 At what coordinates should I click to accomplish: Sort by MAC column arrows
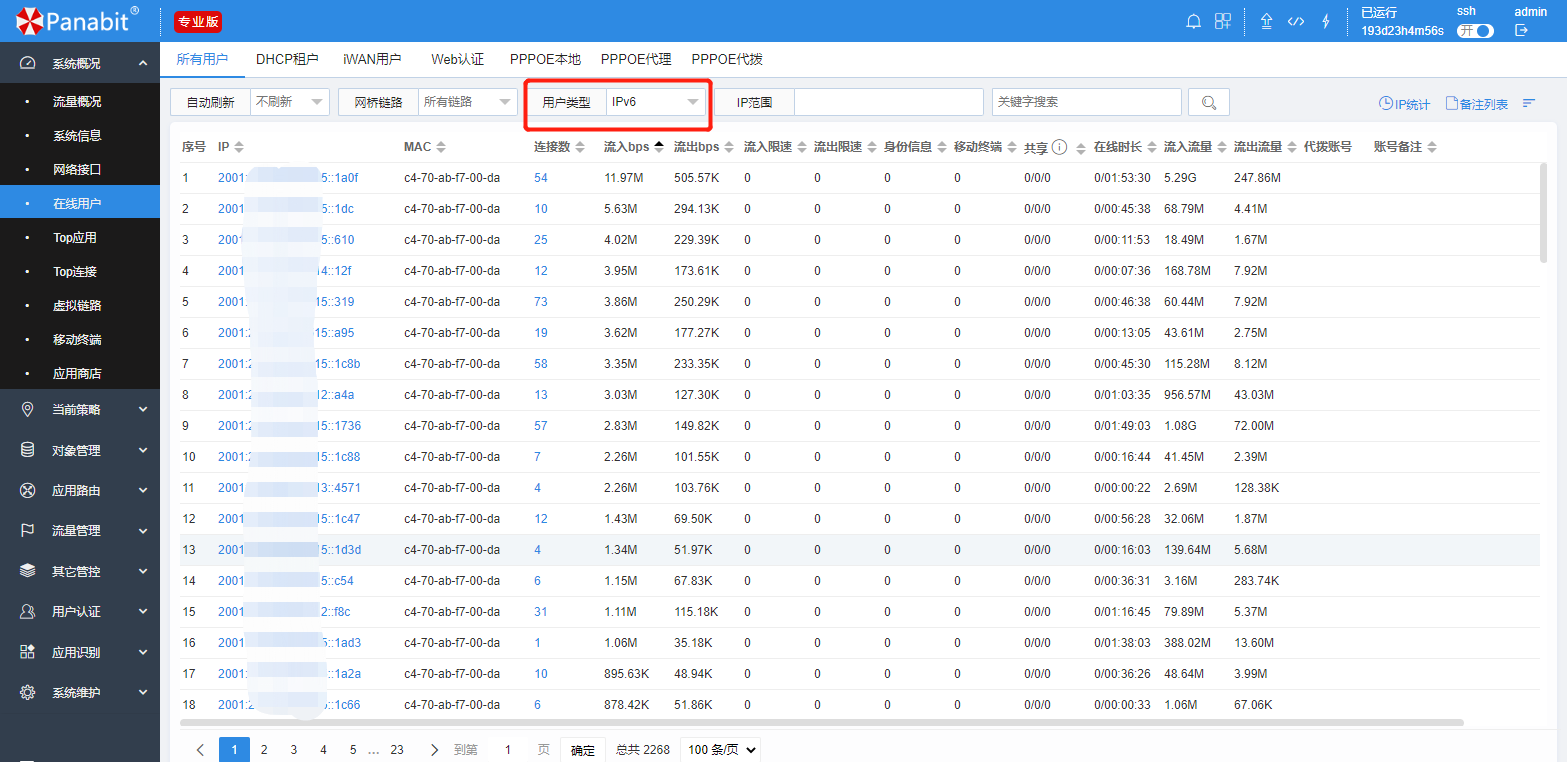pos(441,147)
